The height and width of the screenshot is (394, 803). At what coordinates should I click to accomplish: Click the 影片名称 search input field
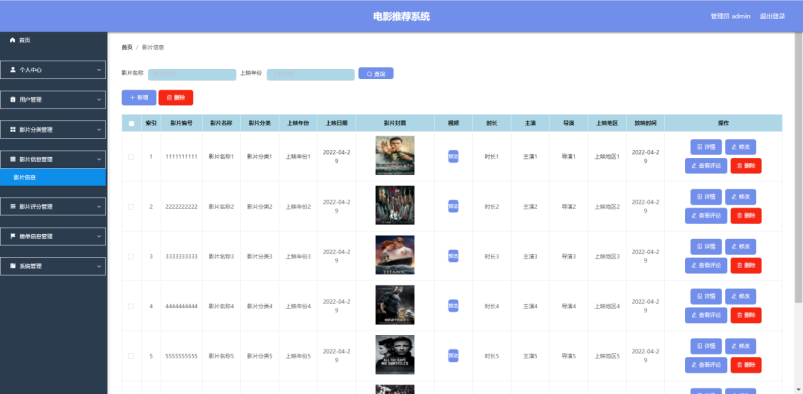(x=192, y=74)
